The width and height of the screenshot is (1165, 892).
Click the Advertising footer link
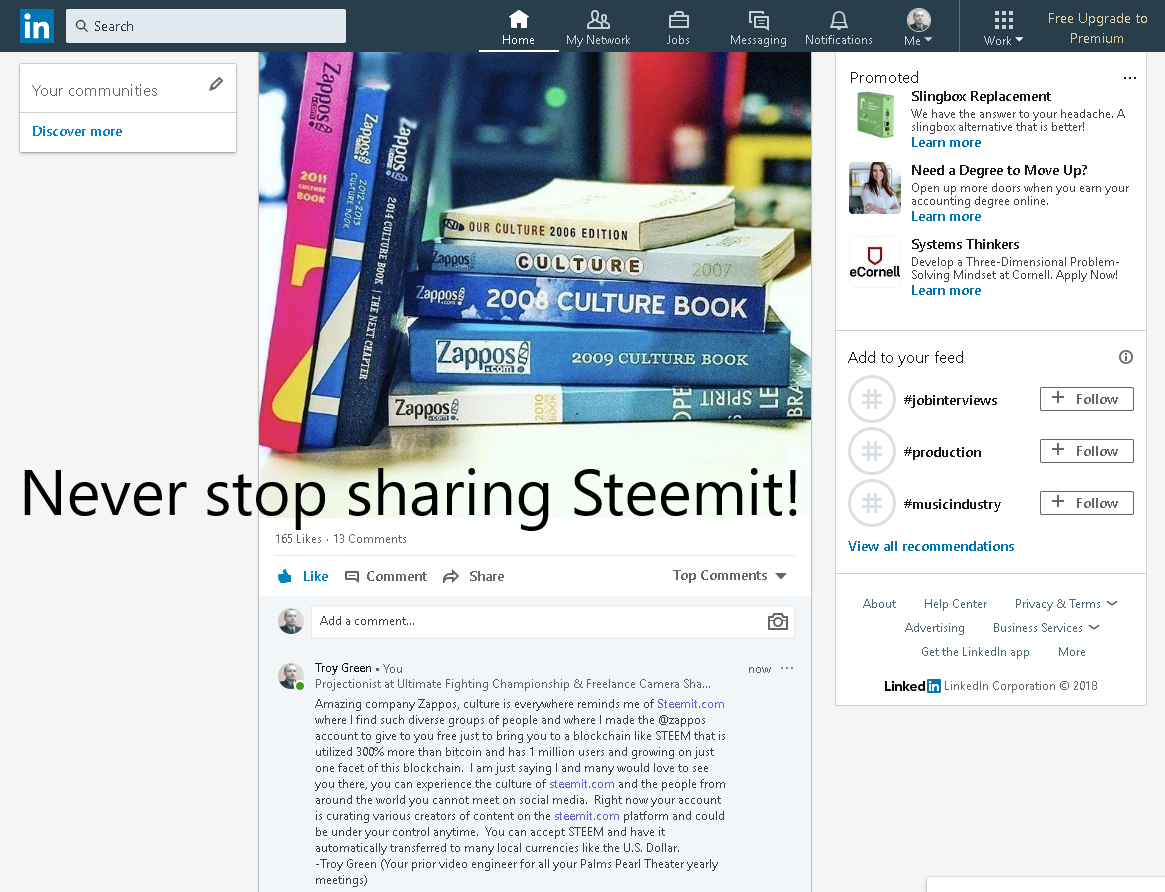[x=934, y=628]
